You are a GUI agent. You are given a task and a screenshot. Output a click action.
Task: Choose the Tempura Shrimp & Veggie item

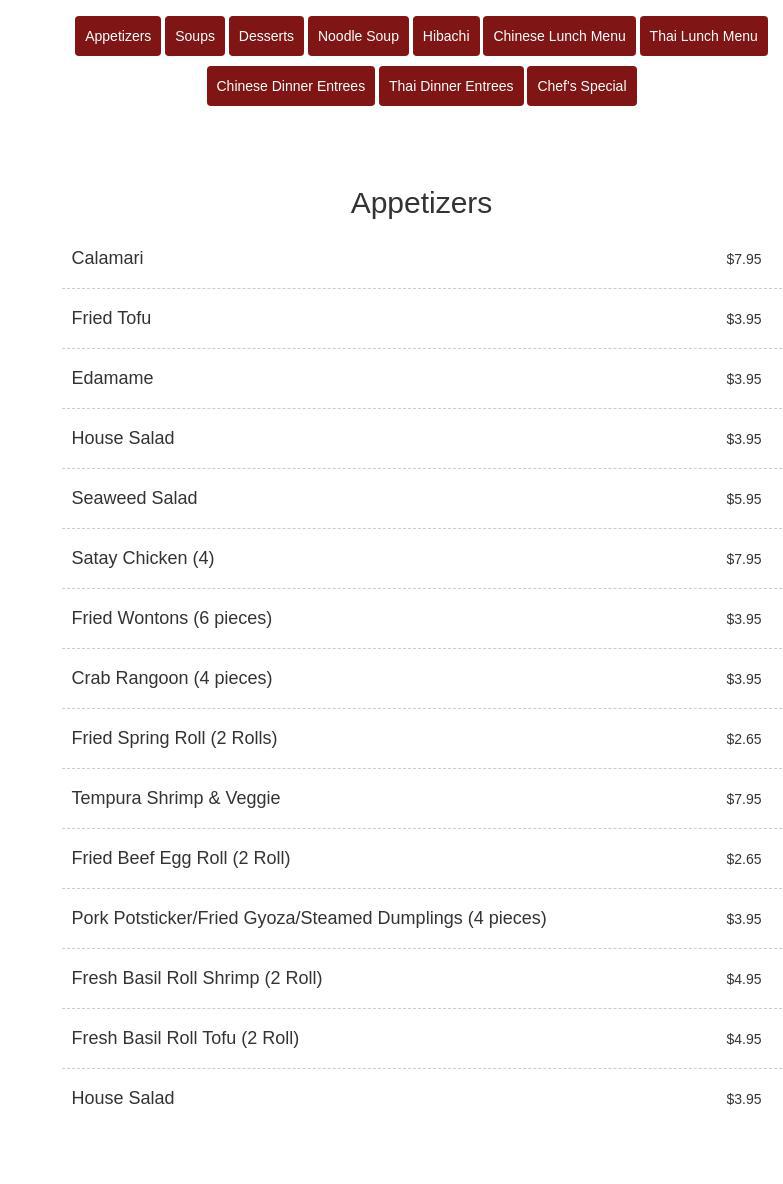point(176,798)
